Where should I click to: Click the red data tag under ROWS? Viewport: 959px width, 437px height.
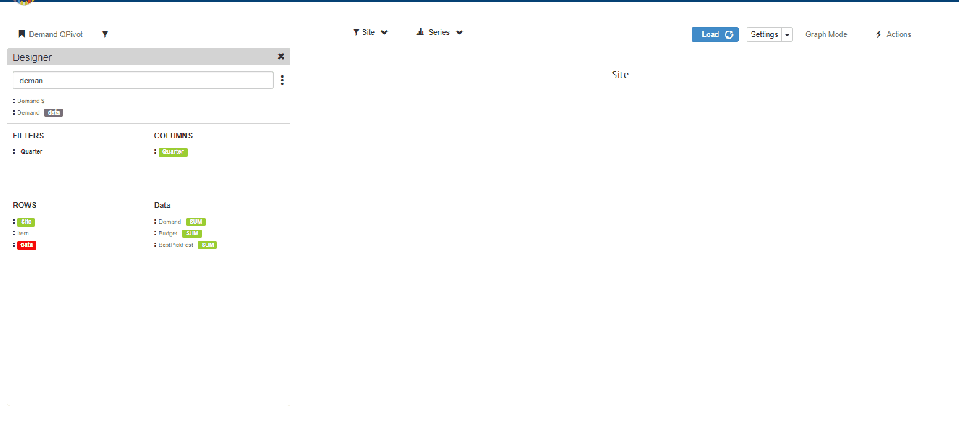(26, 245)
